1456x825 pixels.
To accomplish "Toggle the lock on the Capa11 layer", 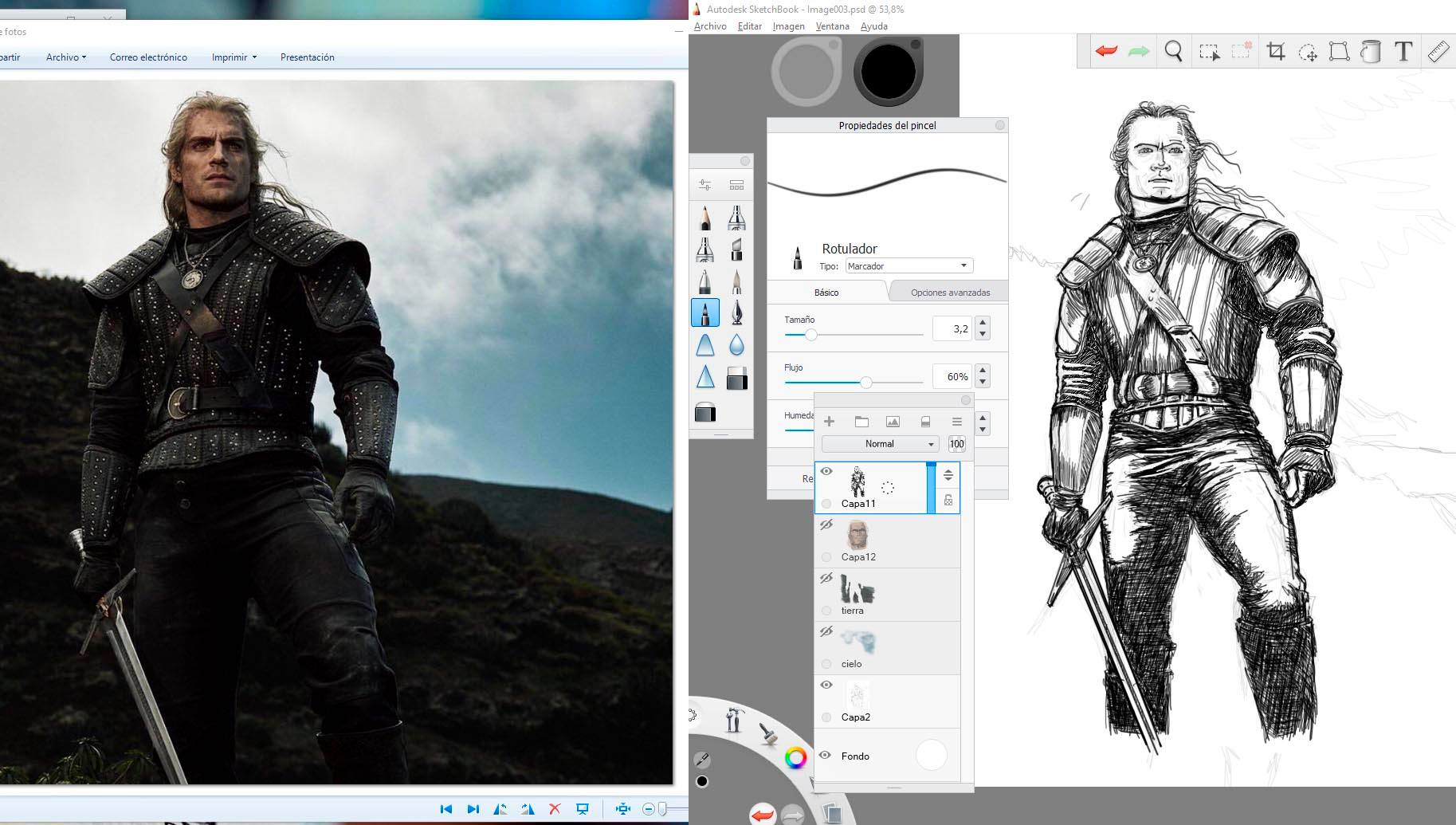I will 948,501.
